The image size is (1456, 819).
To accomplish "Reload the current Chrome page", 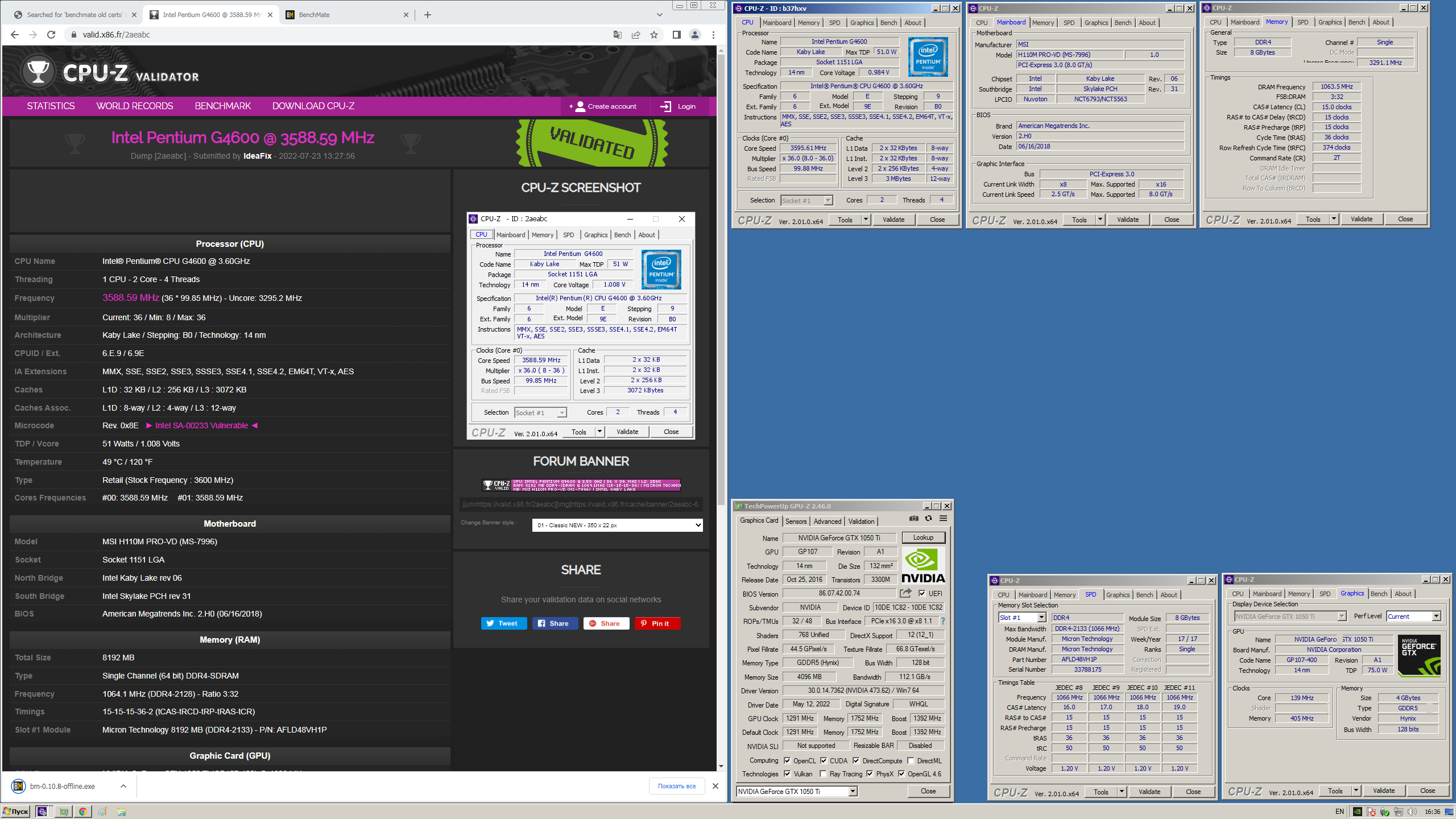I will coord(51,35).
